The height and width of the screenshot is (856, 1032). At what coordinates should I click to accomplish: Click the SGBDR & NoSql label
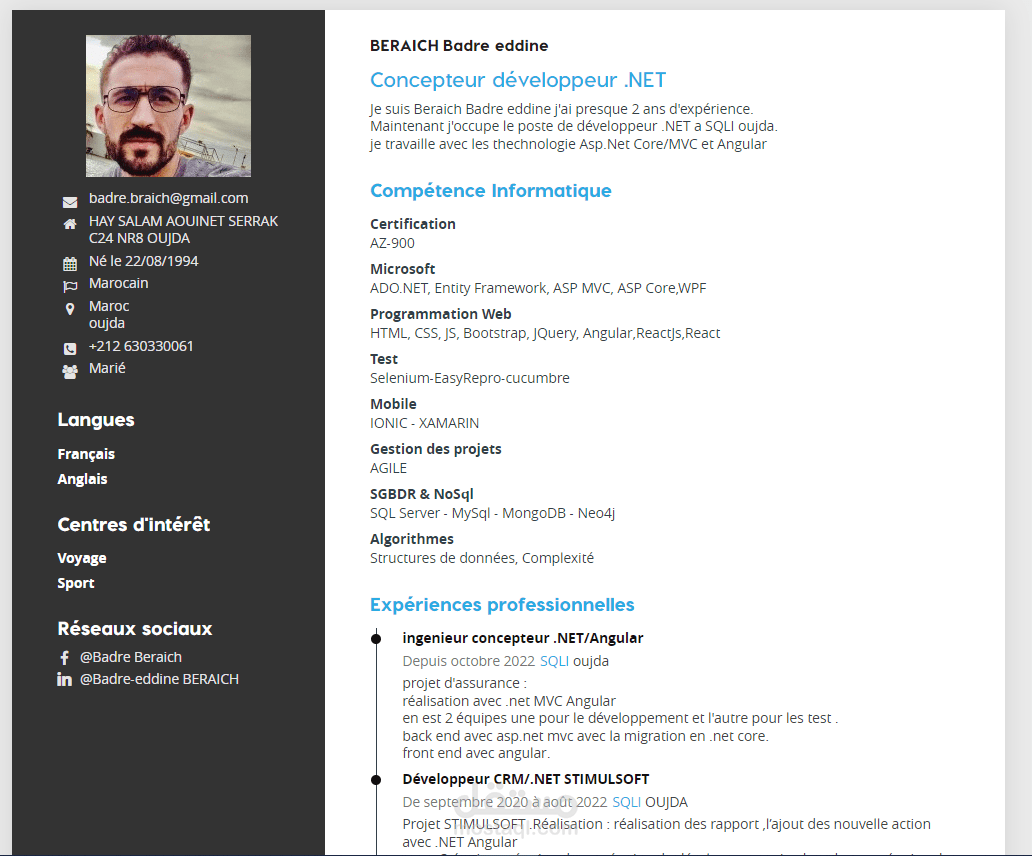(x=422, y=494)
